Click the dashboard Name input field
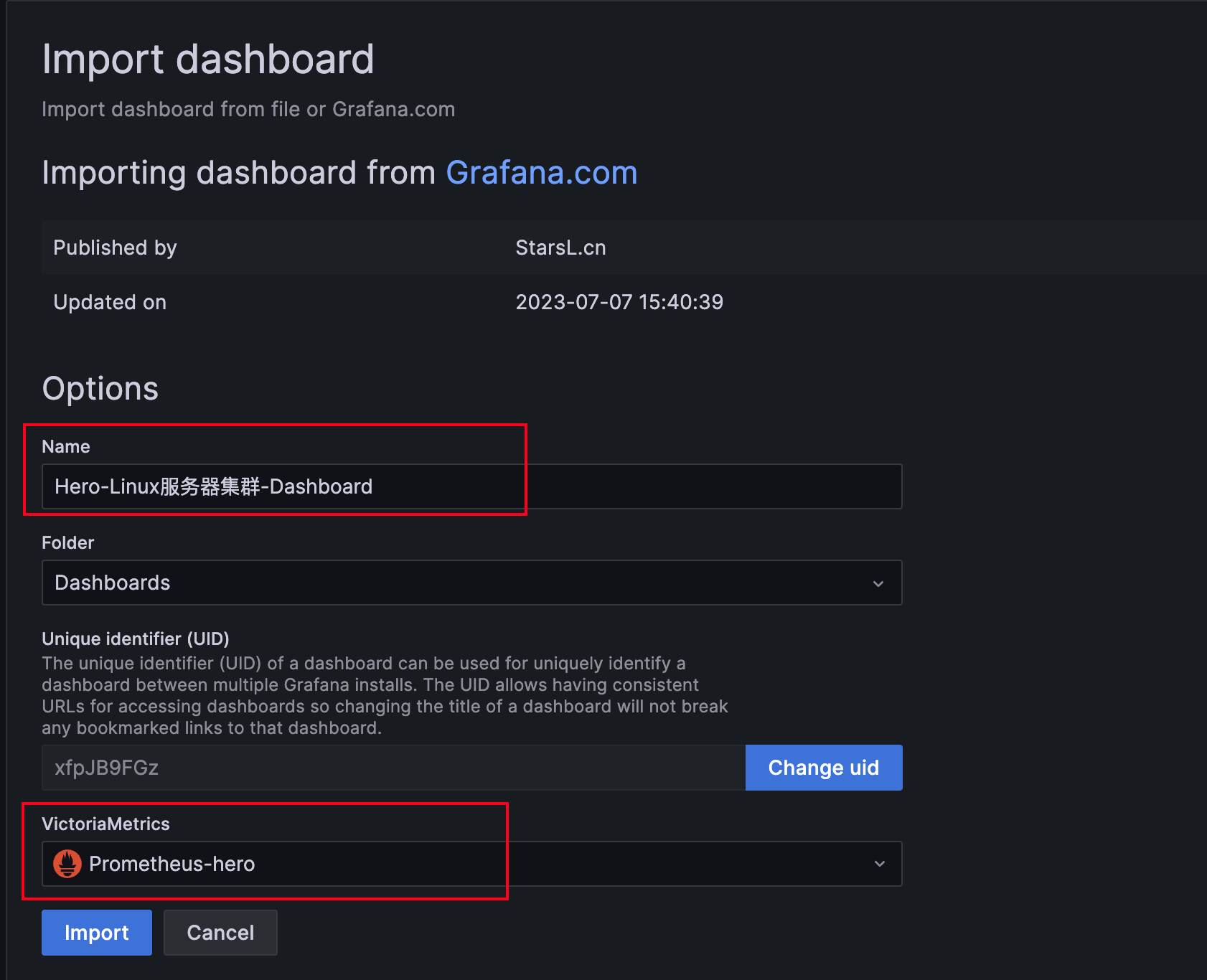This screenshot has height=980, width=1207. pyautogui.click(x=472, y=486)
